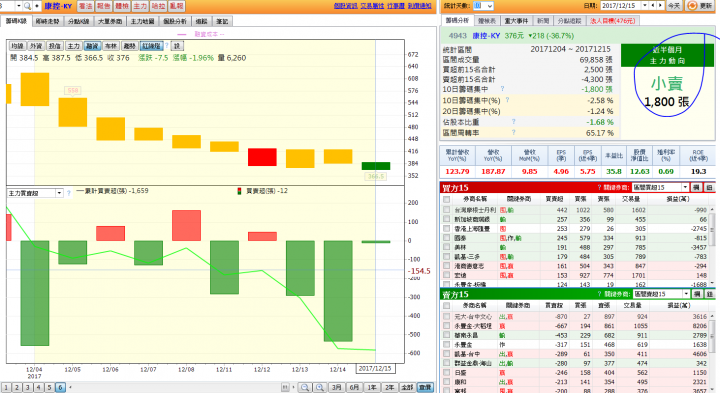Screen dimensions: 720x393
Task: Open the 法人目標(476元) tab
Action: pyautogui.click(x=612, y=21)
